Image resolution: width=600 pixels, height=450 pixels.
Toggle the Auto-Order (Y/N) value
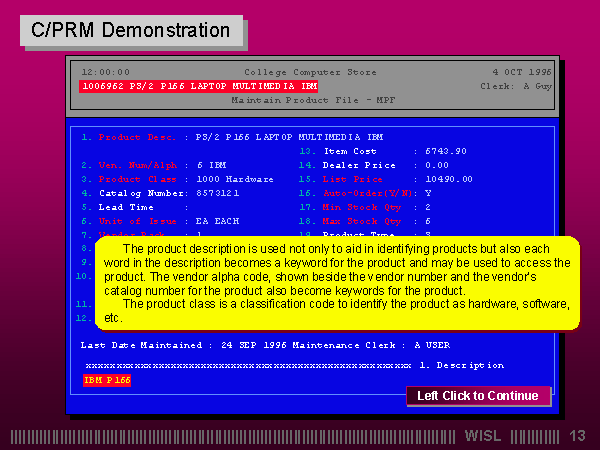[x=428, y=192]
